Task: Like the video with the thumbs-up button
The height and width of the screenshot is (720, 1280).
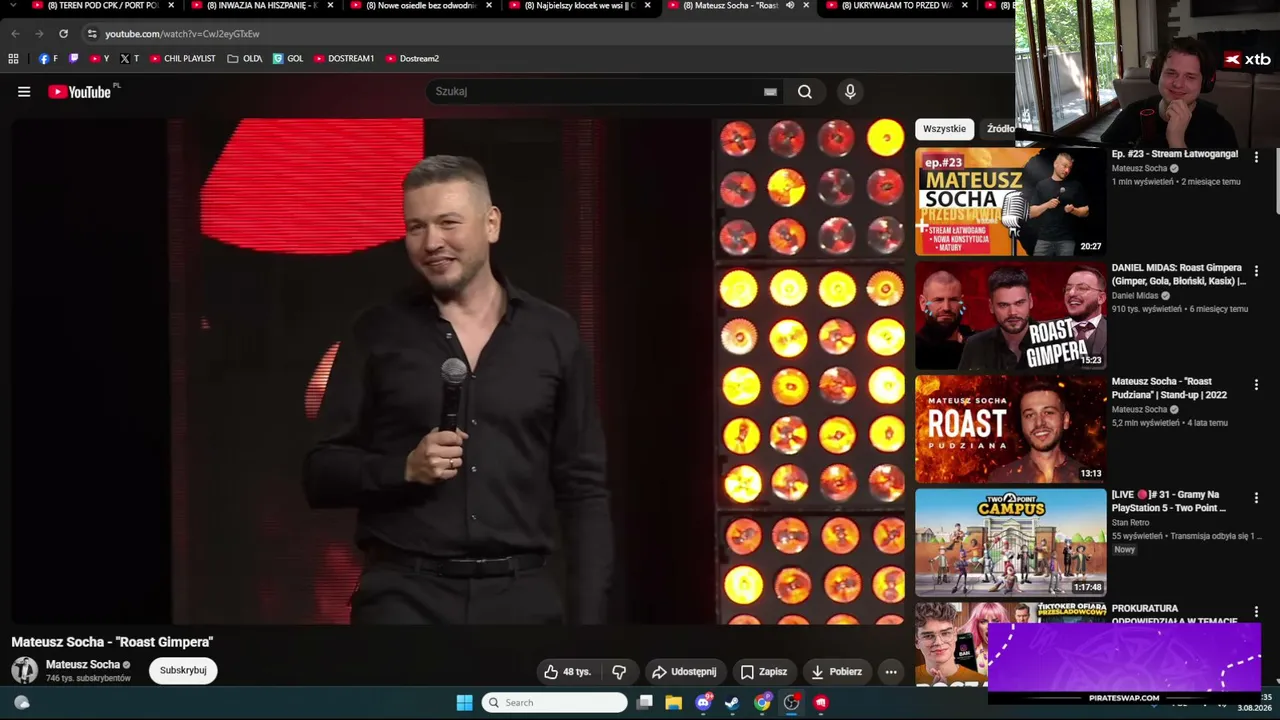Action: coord(567,672)
